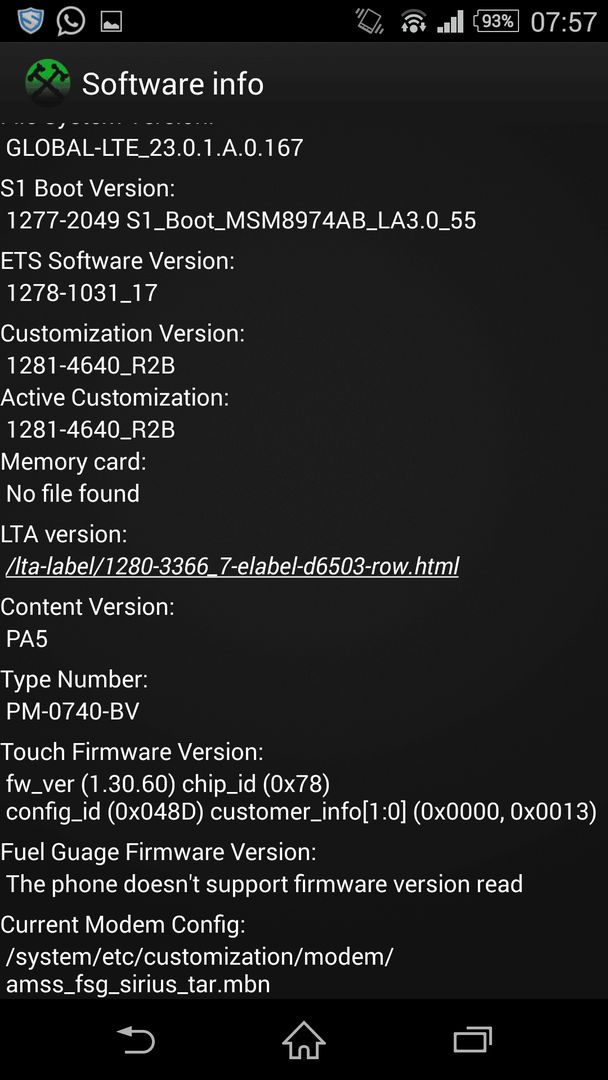Tap the GLOBAL-LTE_23.0.1.A.0.167 version text
Screen dimensions: 608x1080
pos(154,147)
